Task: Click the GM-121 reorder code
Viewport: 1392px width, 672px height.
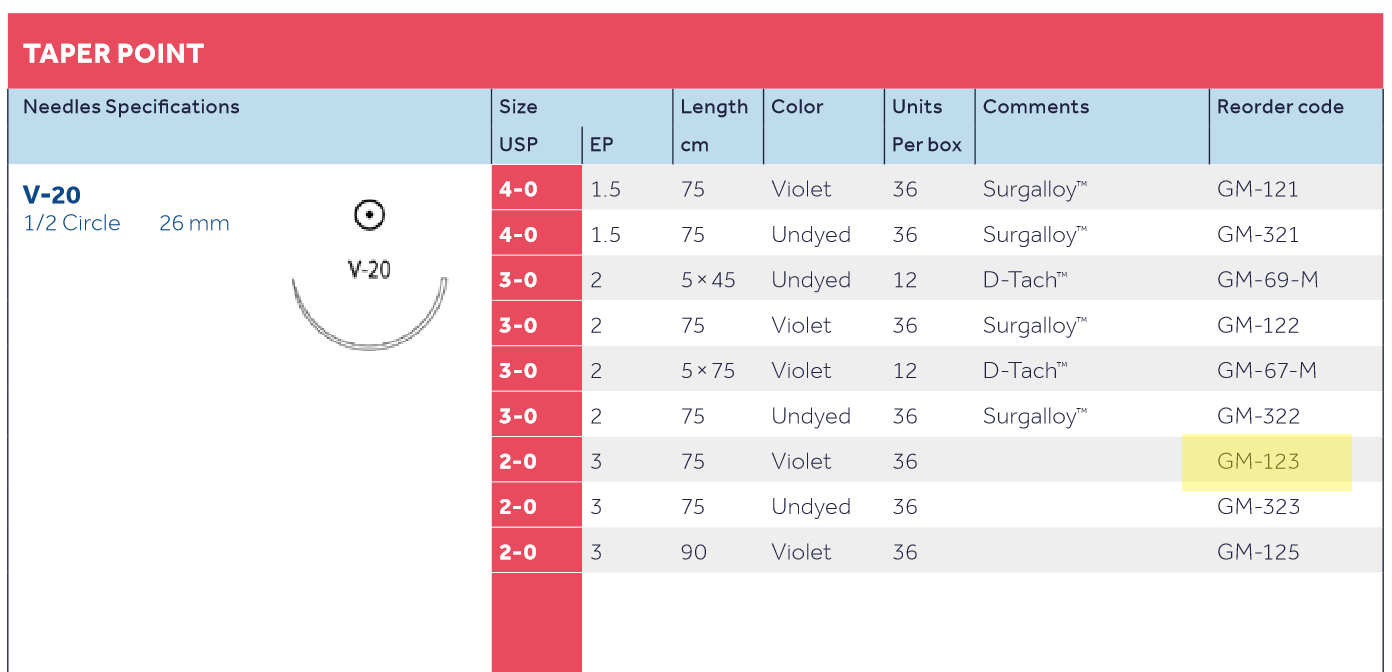Action: tap(1258, 189)
